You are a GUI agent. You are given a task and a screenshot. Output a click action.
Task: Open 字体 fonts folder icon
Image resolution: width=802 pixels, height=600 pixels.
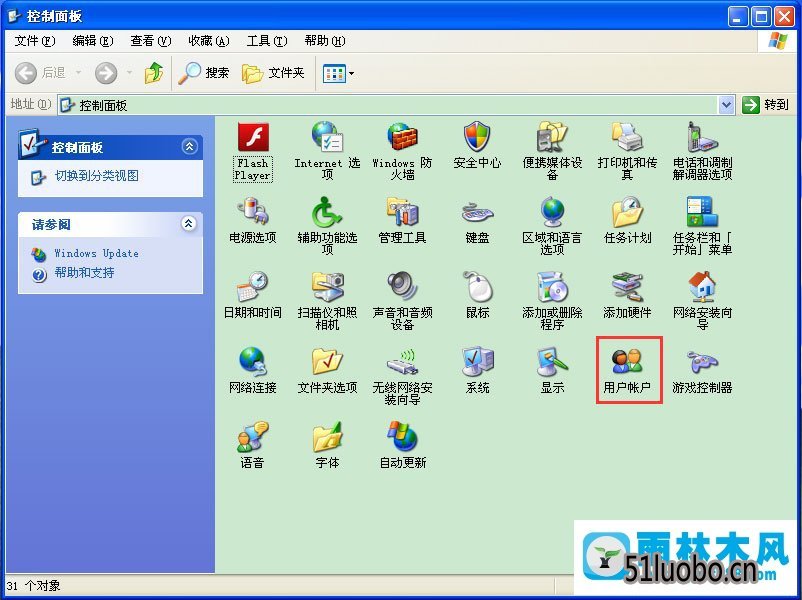[x=327, y=445]
